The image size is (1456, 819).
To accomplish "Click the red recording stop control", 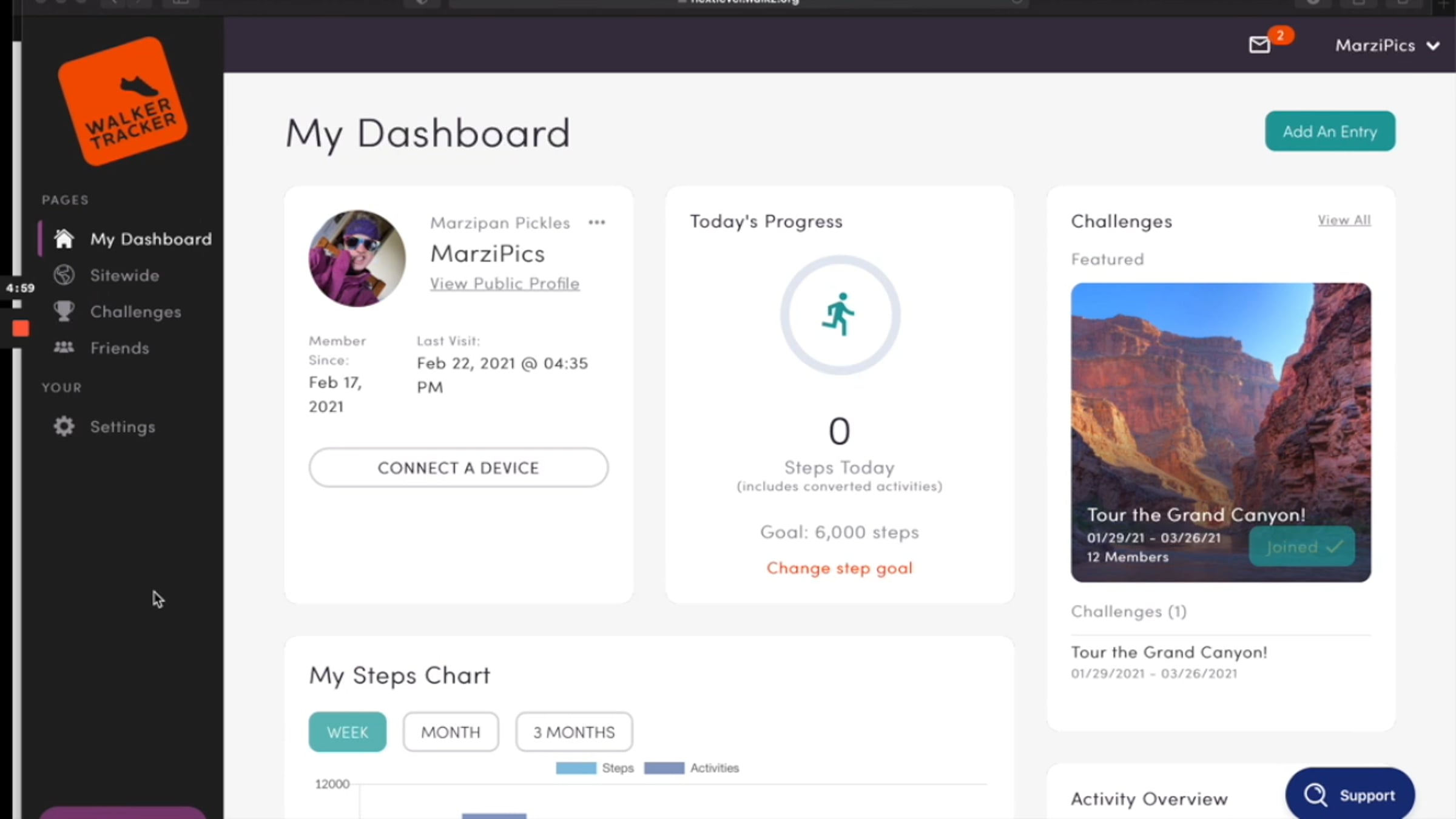I will (21, 328).
